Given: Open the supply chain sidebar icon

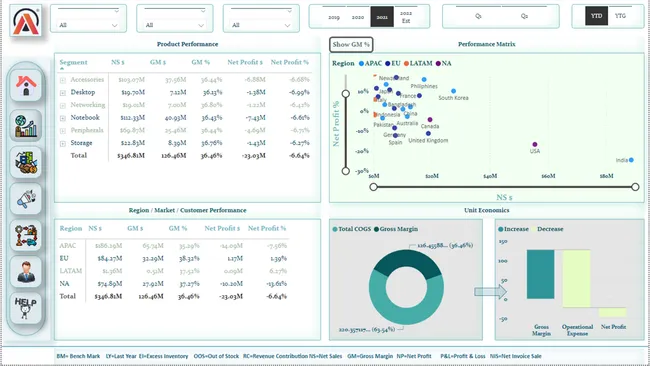Looking at the screenshot, I should click(26, 235).
